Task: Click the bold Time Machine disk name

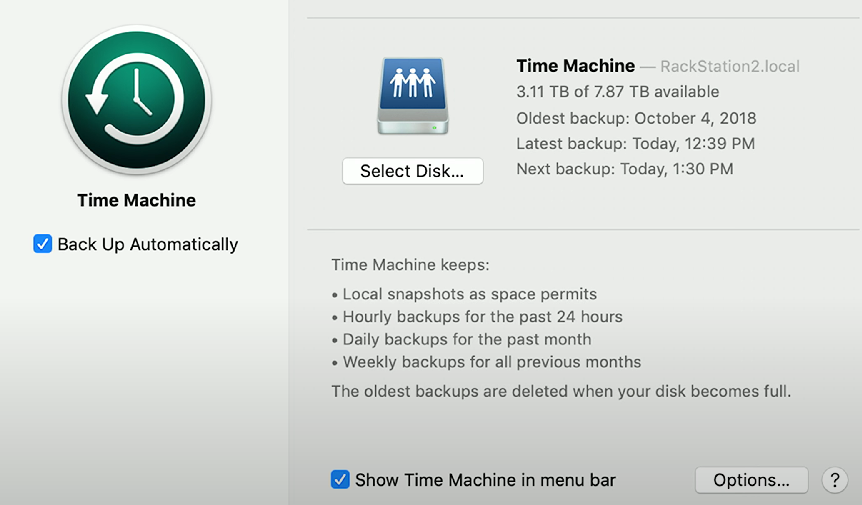Action: [576, 66]
